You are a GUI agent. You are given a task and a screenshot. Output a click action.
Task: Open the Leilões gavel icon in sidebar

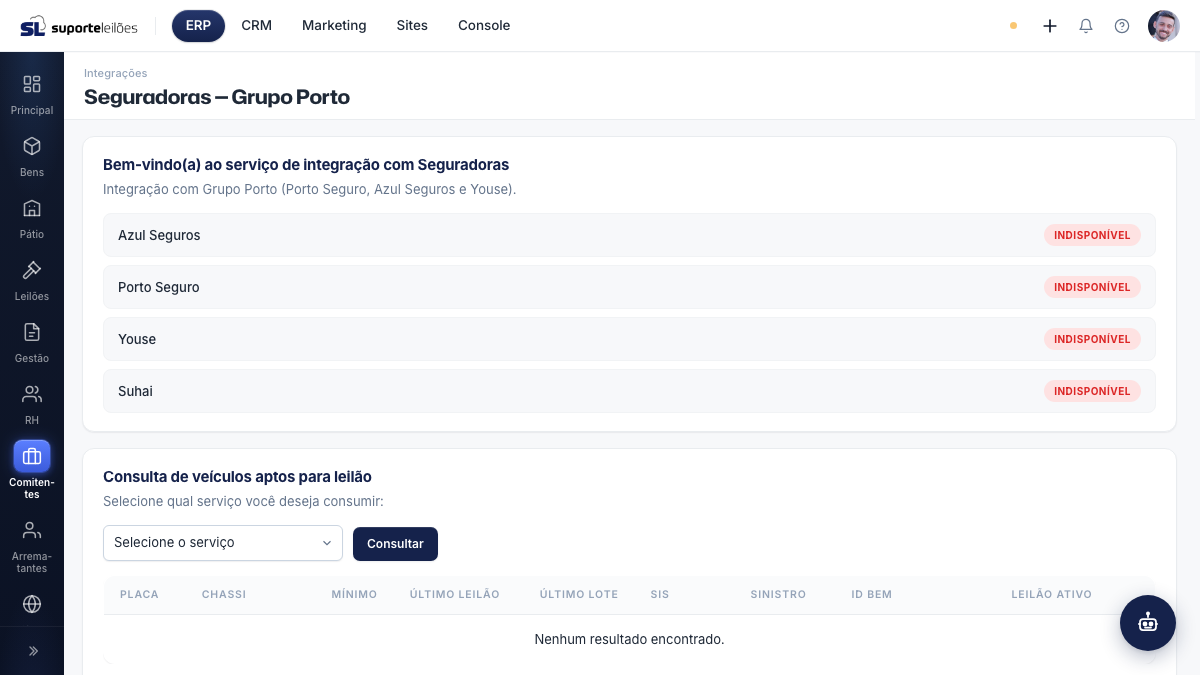[x=32, y=270]
